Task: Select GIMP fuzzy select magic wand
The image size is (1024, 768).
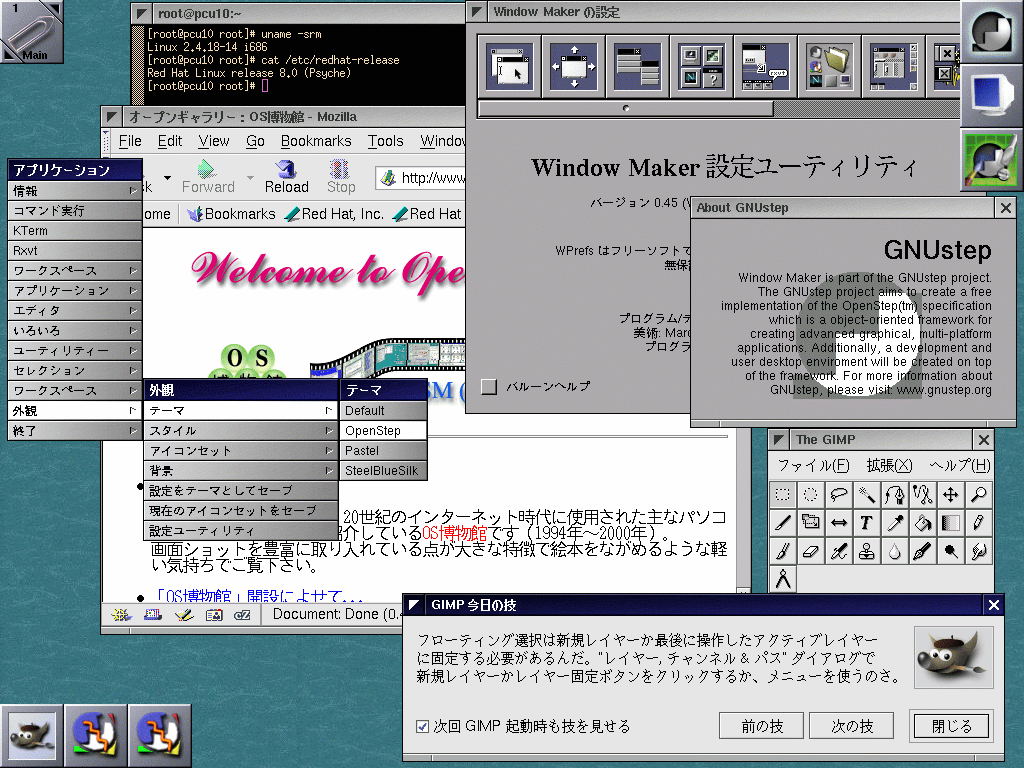Action: (x=867, y=494)
